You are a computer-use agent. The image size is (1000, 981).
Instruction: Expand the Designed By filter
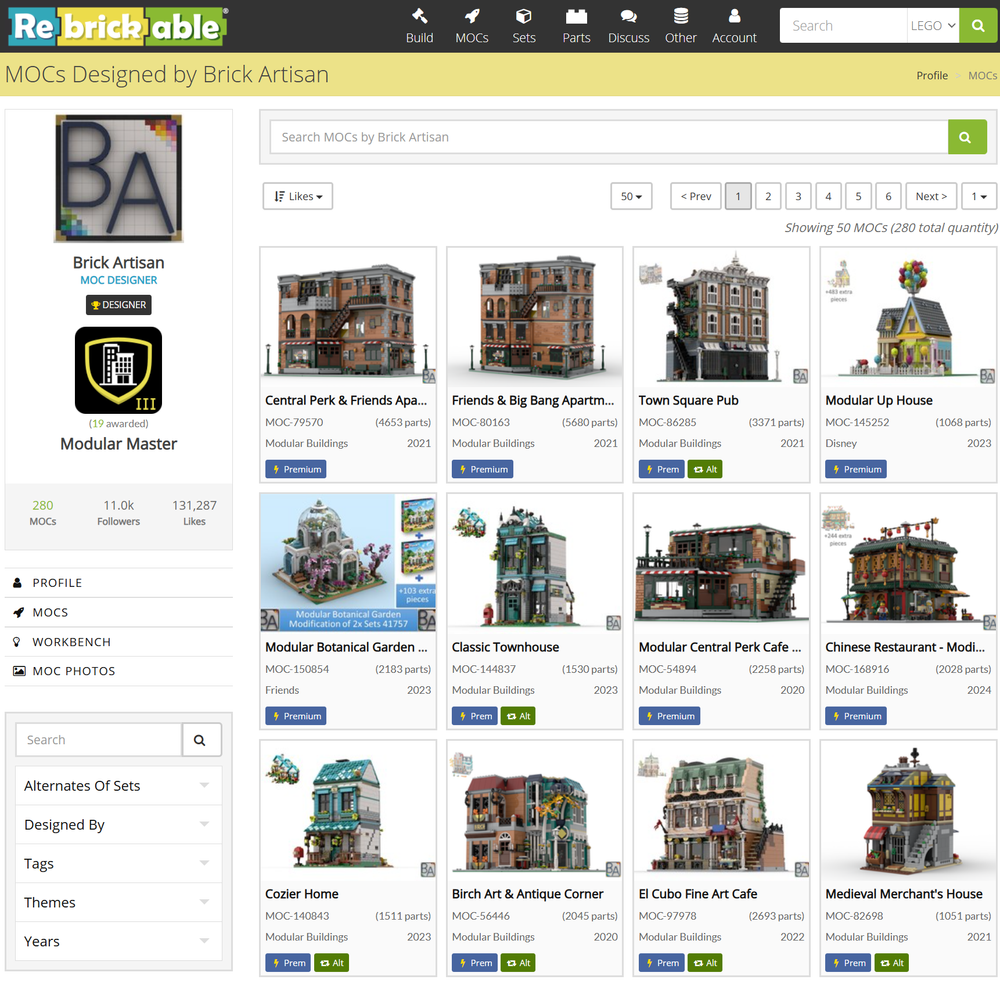[119, 825]
